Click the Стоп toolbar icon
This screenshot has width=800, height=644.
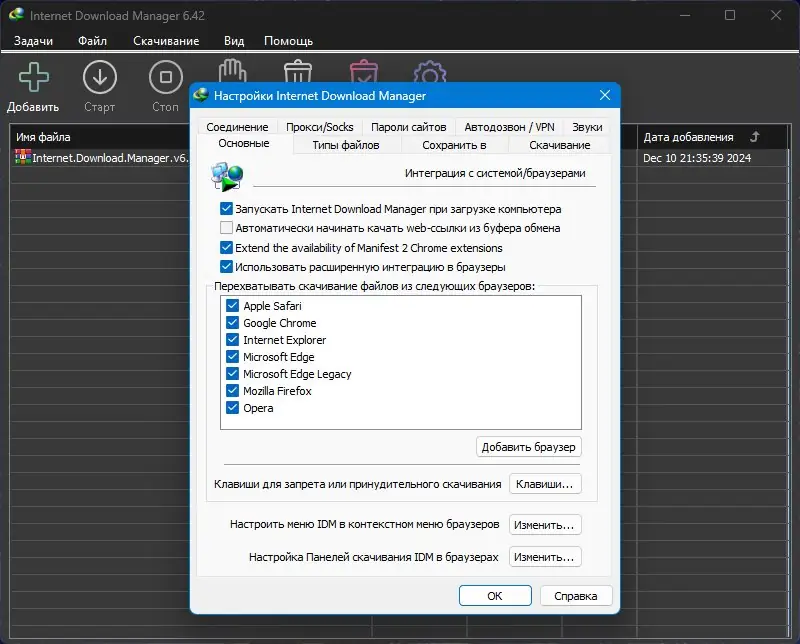coord(165,77)
